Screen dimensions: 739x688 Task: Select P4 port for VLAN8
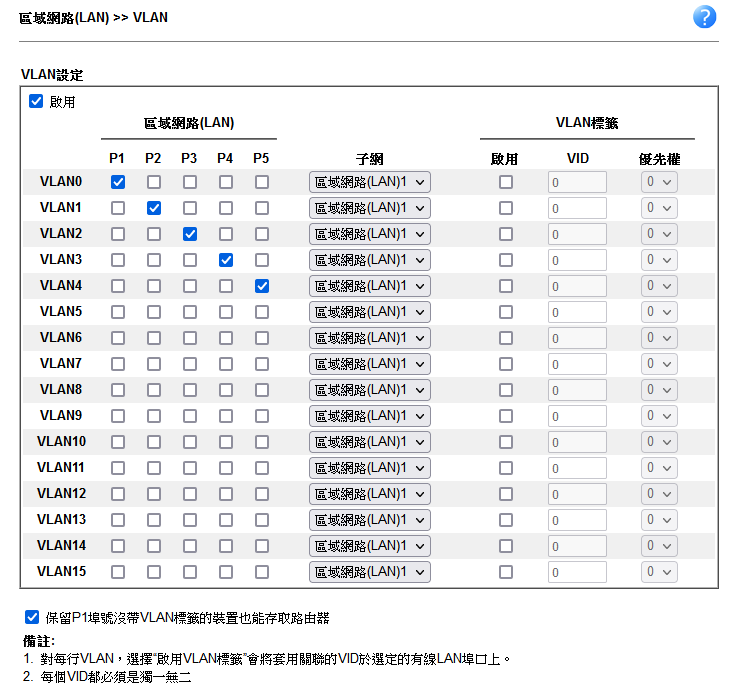click(226, 390)
